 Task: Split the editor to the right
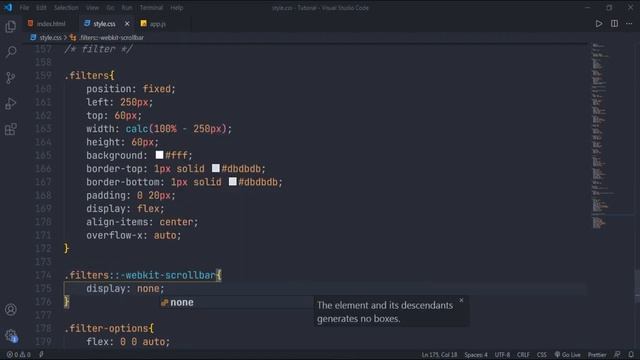coord(614,24)
